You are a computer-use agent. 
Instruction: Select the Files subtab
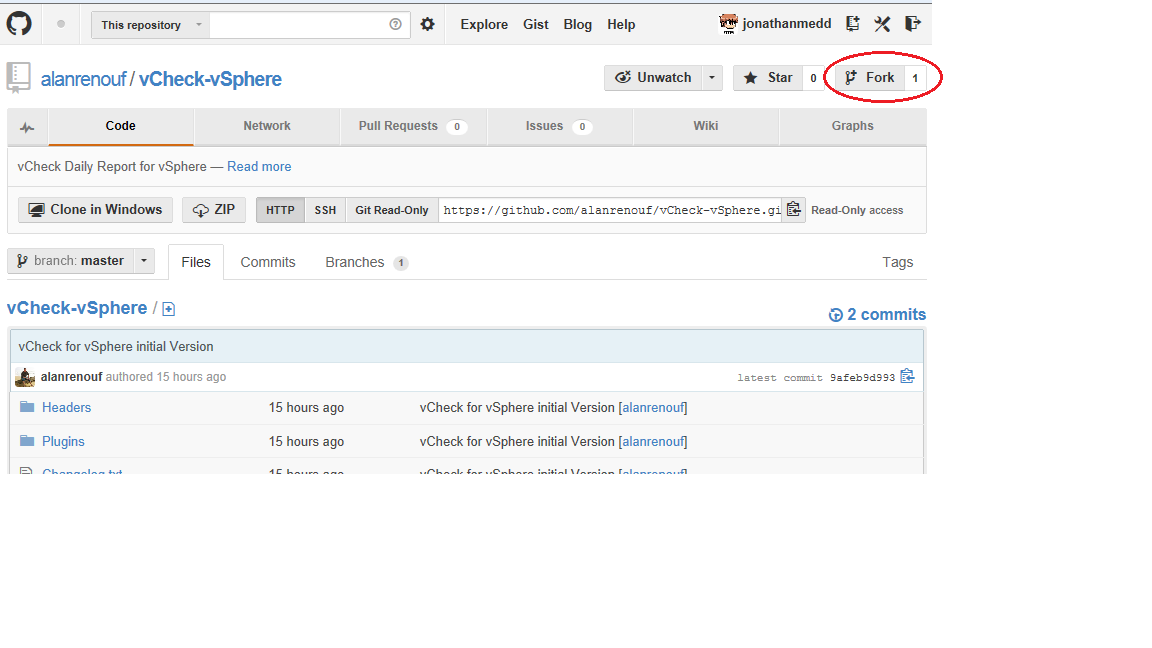click(196, 262)
